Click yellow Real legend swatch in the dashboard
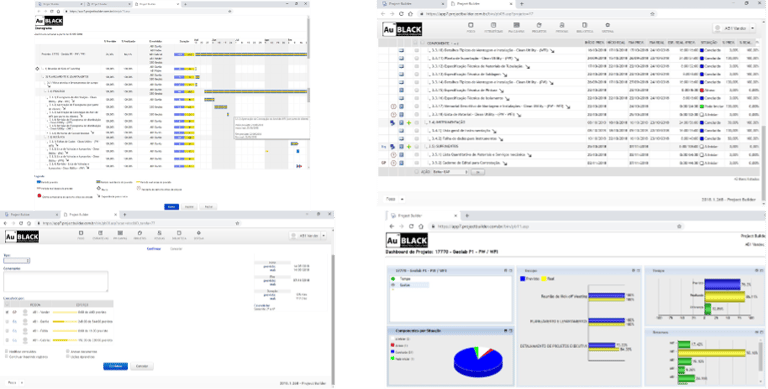Image resolution: width=768 pixels, height=389 pixels. tap(544, 279)
